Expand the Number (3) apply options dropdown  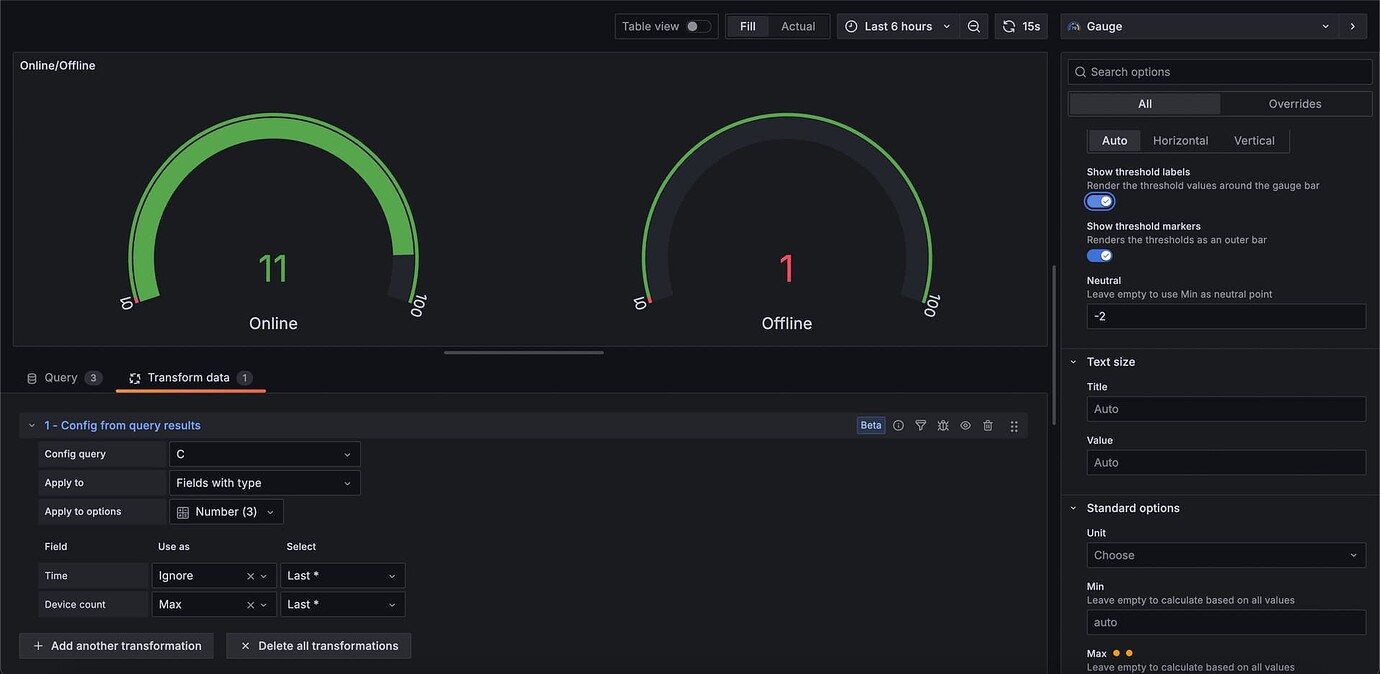point(226,511)
